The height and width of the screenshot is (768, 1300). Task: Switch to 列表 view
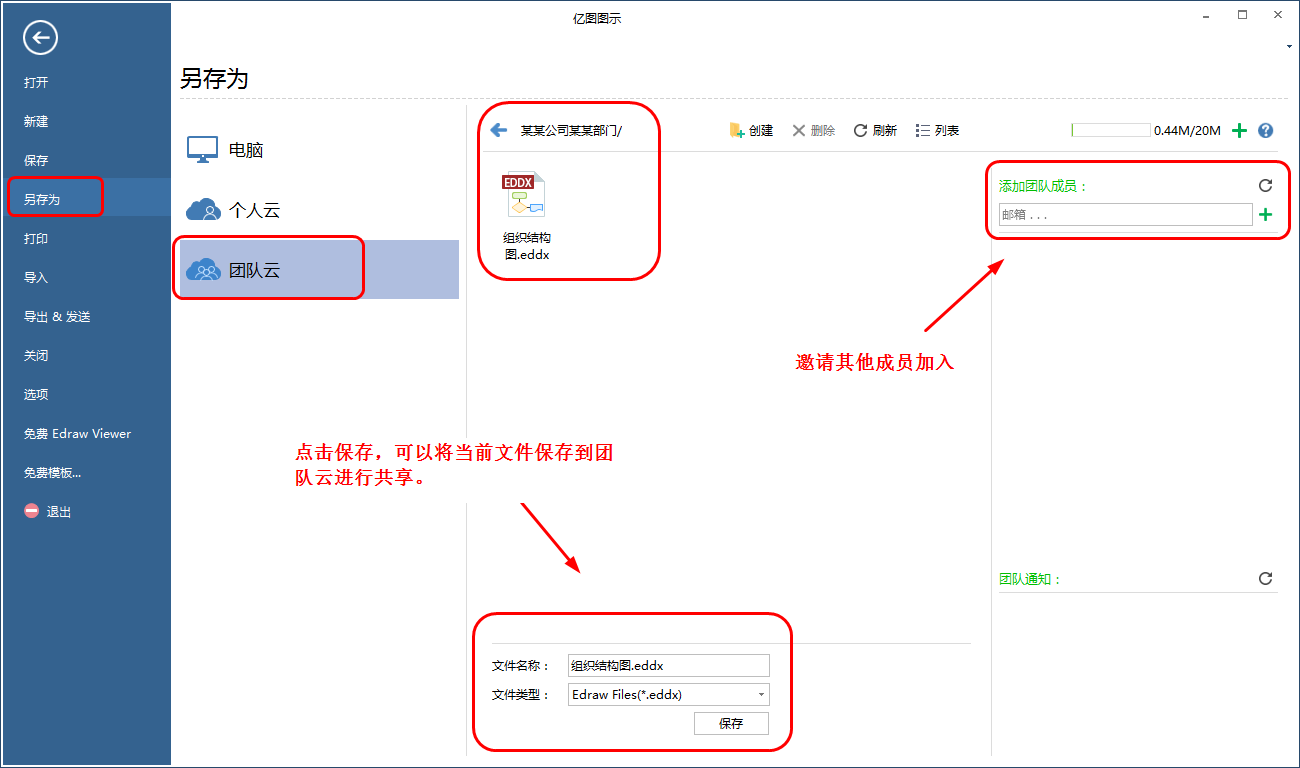pyautogui.click(x=937, y=130)
